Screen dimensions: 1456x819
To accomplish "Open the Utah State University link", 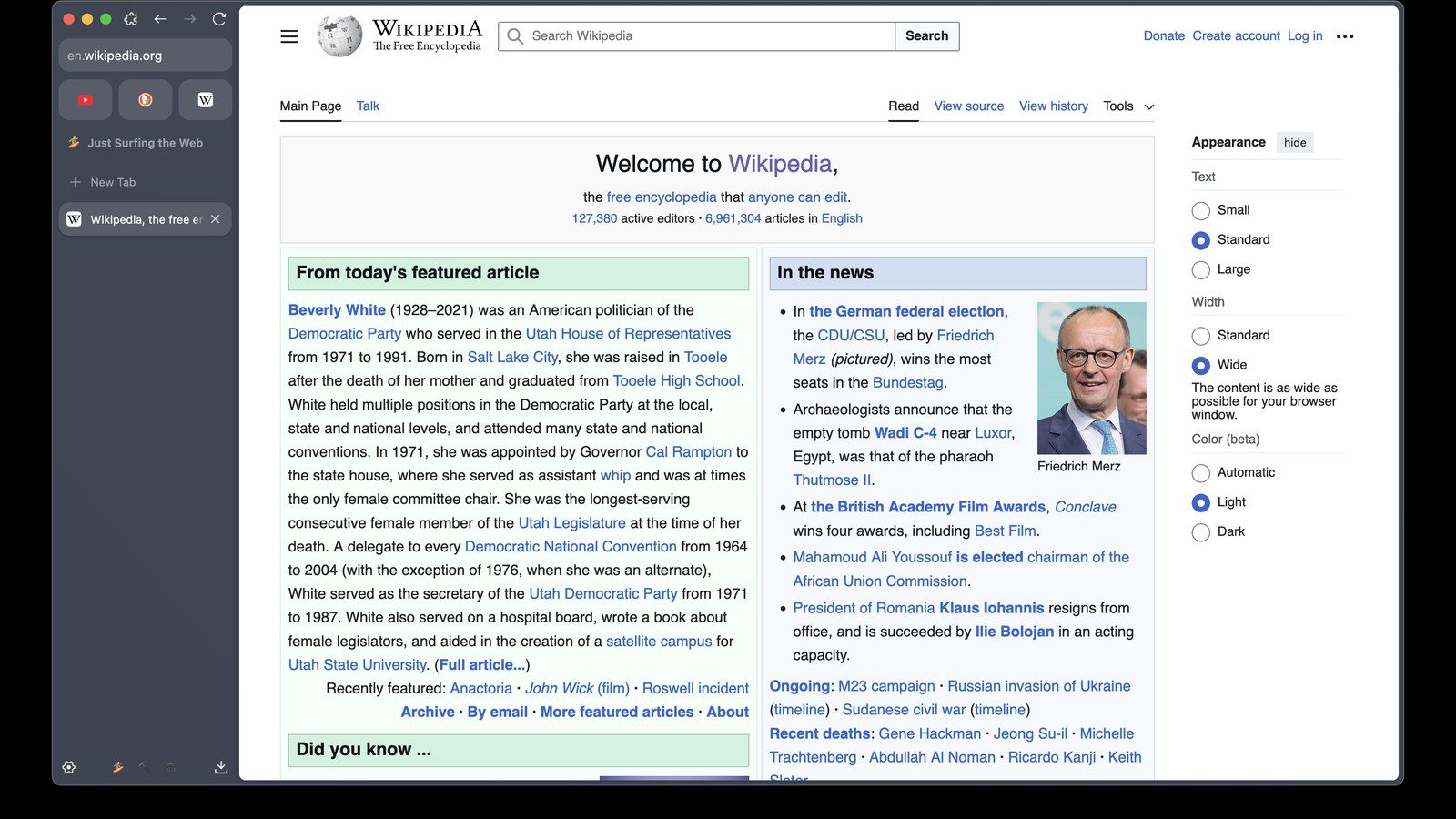I will [357, 665].
